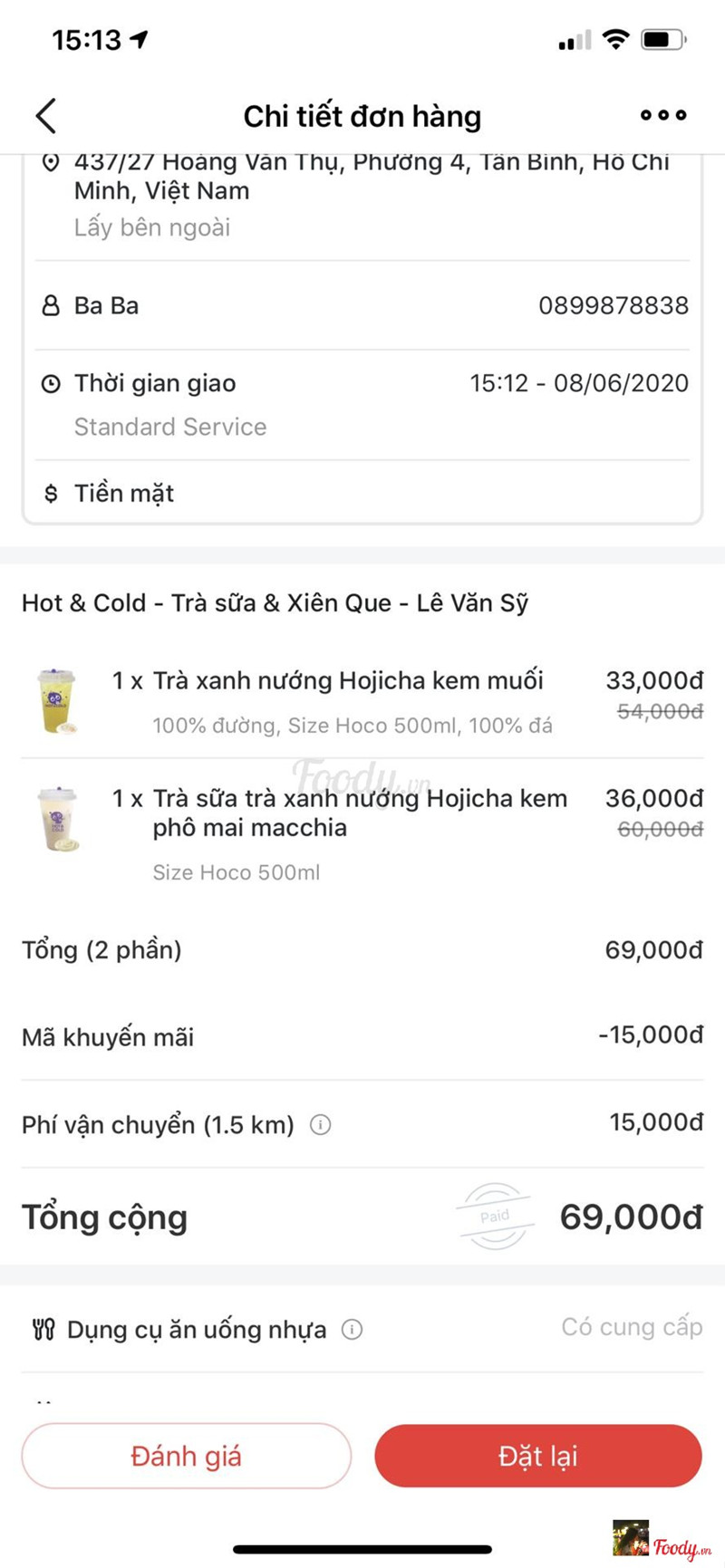Tap the Paid stamp icon
The image size is (725, 1568).
(x=495, y=1217)
